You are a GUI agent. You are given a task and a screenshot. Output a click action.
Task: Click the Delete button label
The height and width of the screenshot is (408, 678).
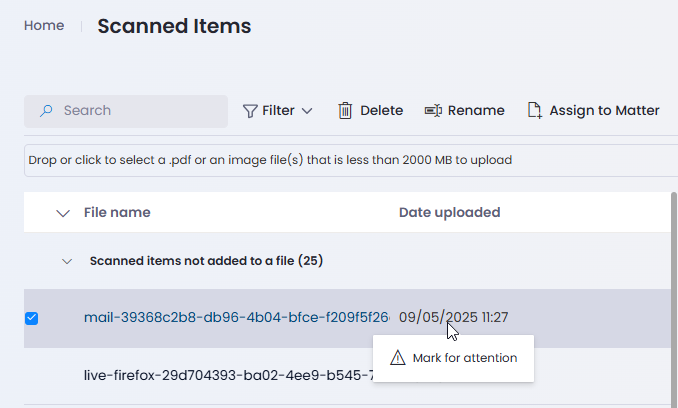coord(381,111)
